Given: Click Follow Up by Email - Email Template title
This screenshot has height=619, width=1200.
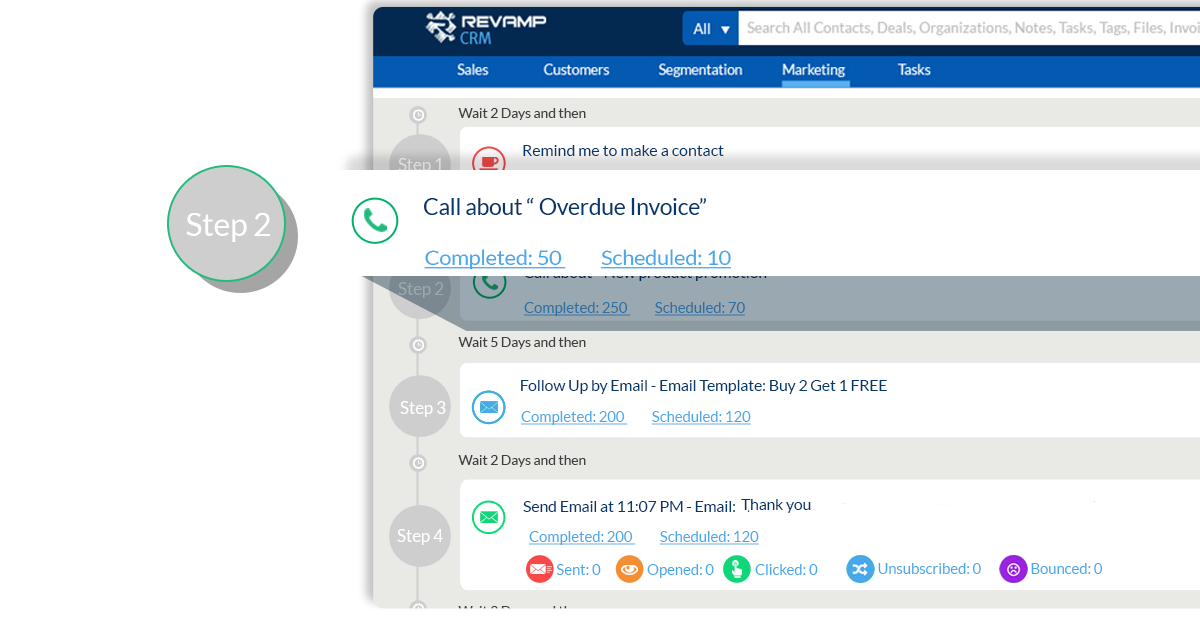Looking at the screenshot, I should click(x=703, y=386).
